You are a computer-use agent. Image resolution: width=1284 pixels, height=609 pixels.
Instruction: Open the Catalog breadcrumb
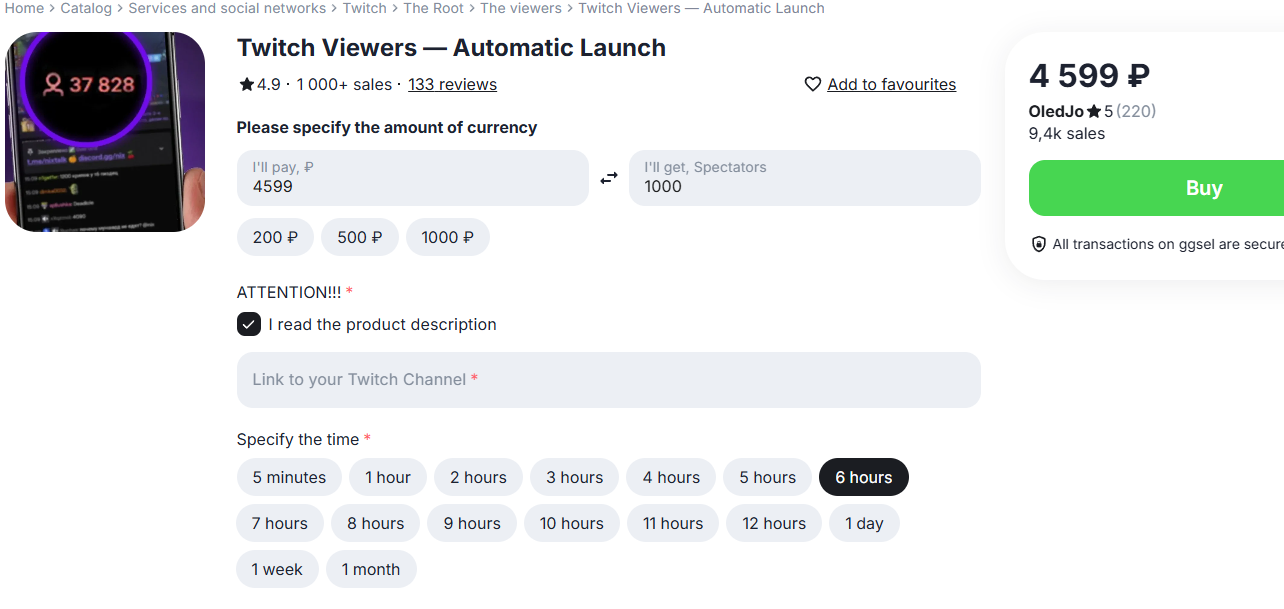point(86,8)
